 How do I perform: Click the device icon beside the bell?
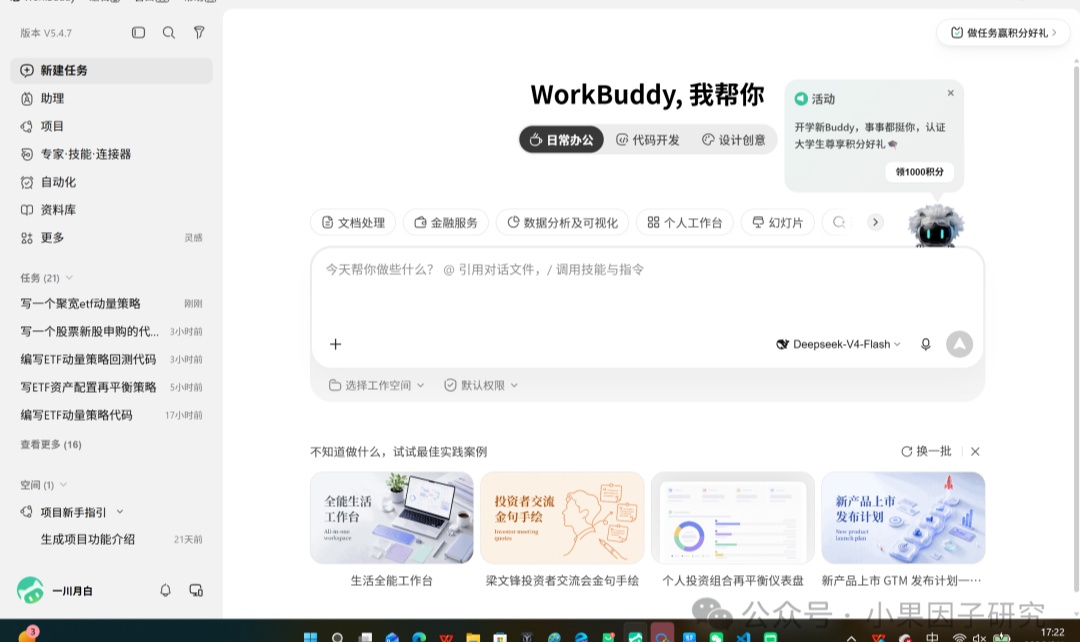(196, 590)
